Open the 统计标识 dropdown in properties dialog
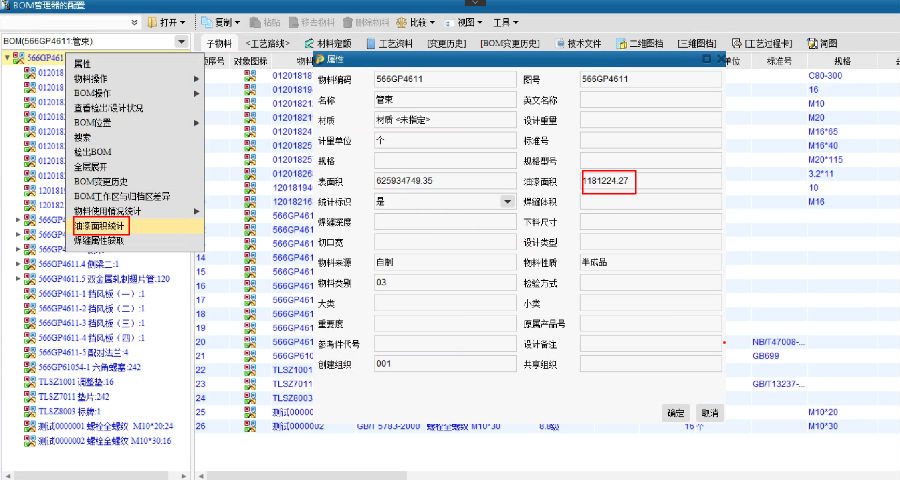Screen dimensions: 900x480 pos(508,201)
